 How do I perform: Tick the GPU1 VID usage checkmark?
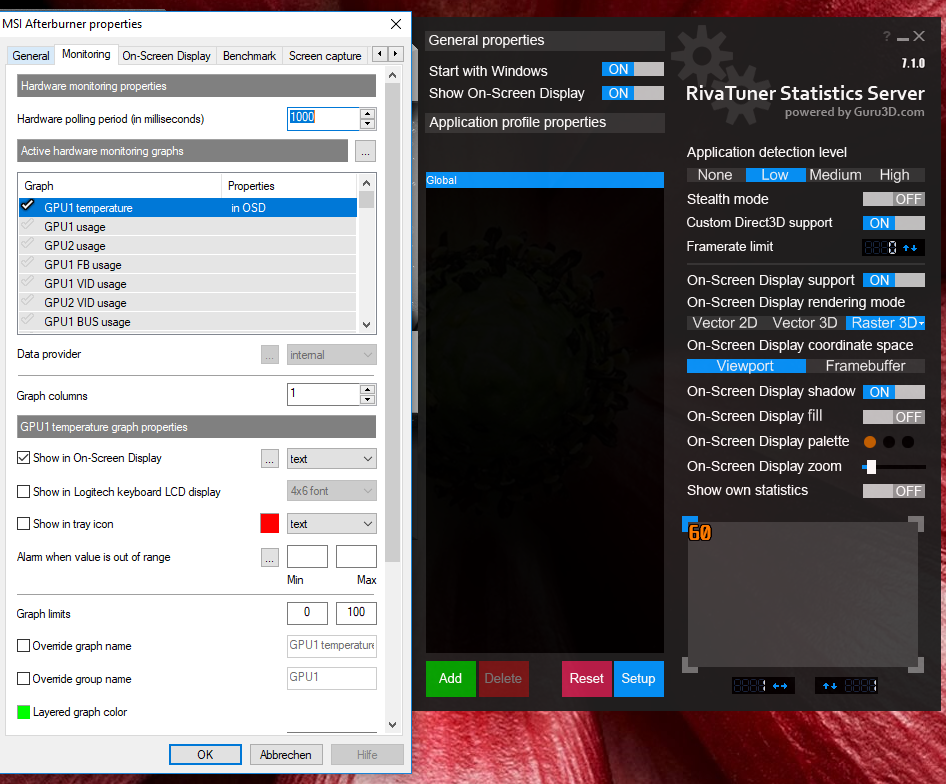(27, 282)
